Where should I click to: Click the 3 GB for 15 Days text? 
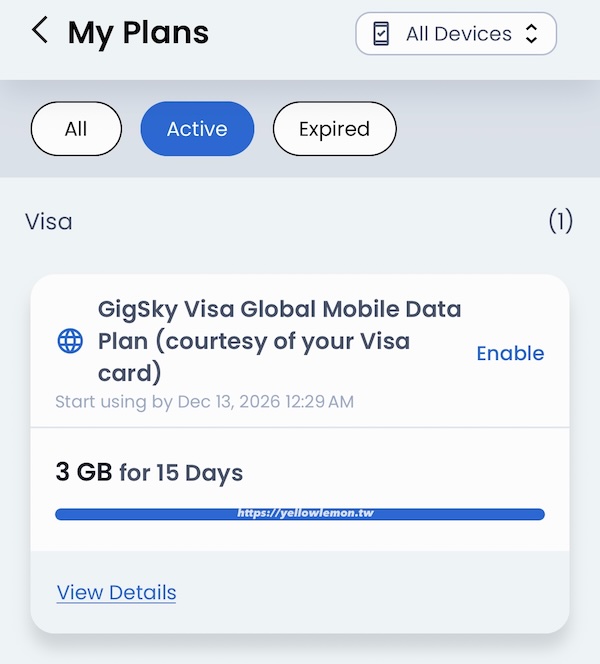[149, 472]
